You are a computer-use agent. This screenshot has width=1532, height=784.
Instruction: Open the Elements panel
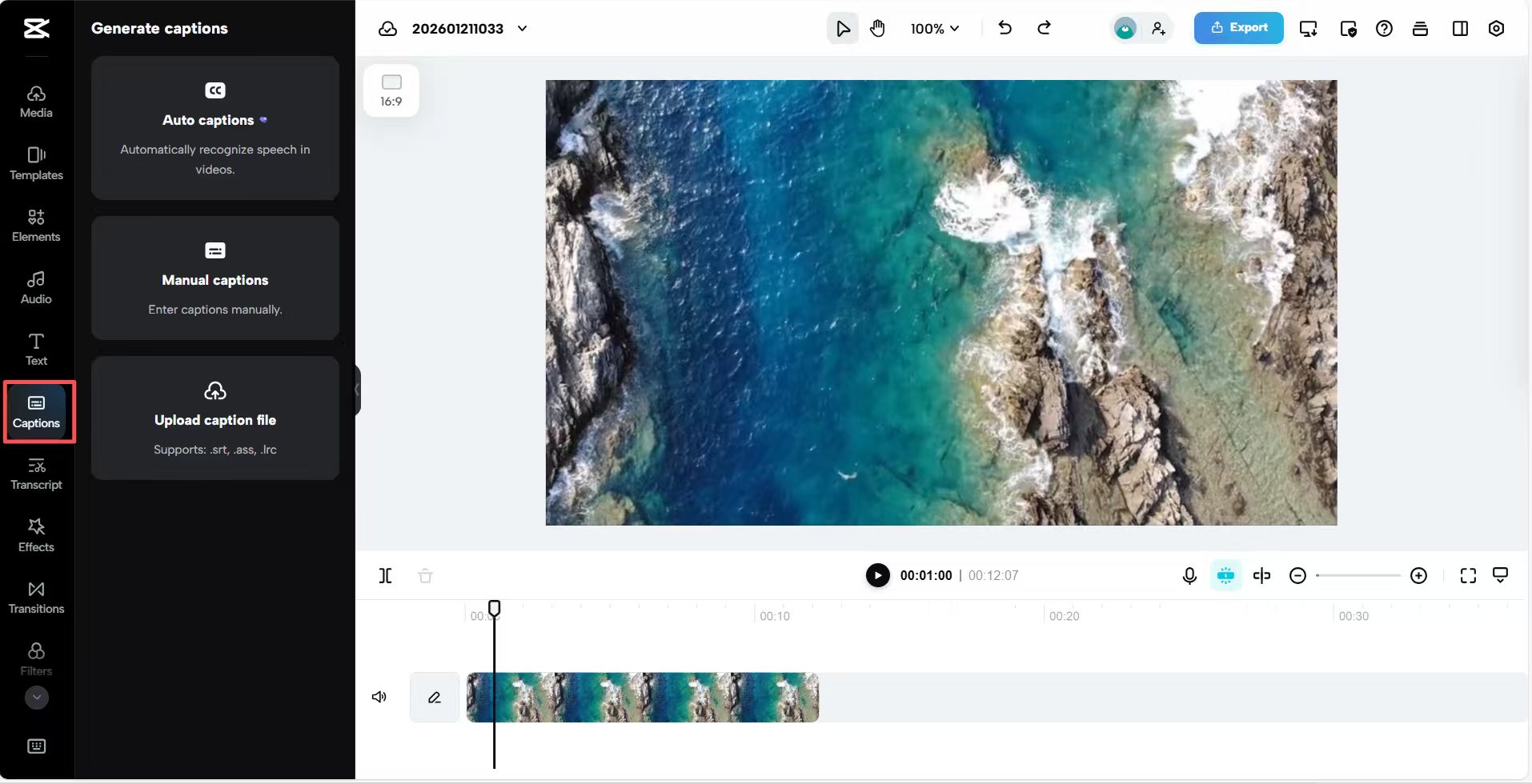36,225
